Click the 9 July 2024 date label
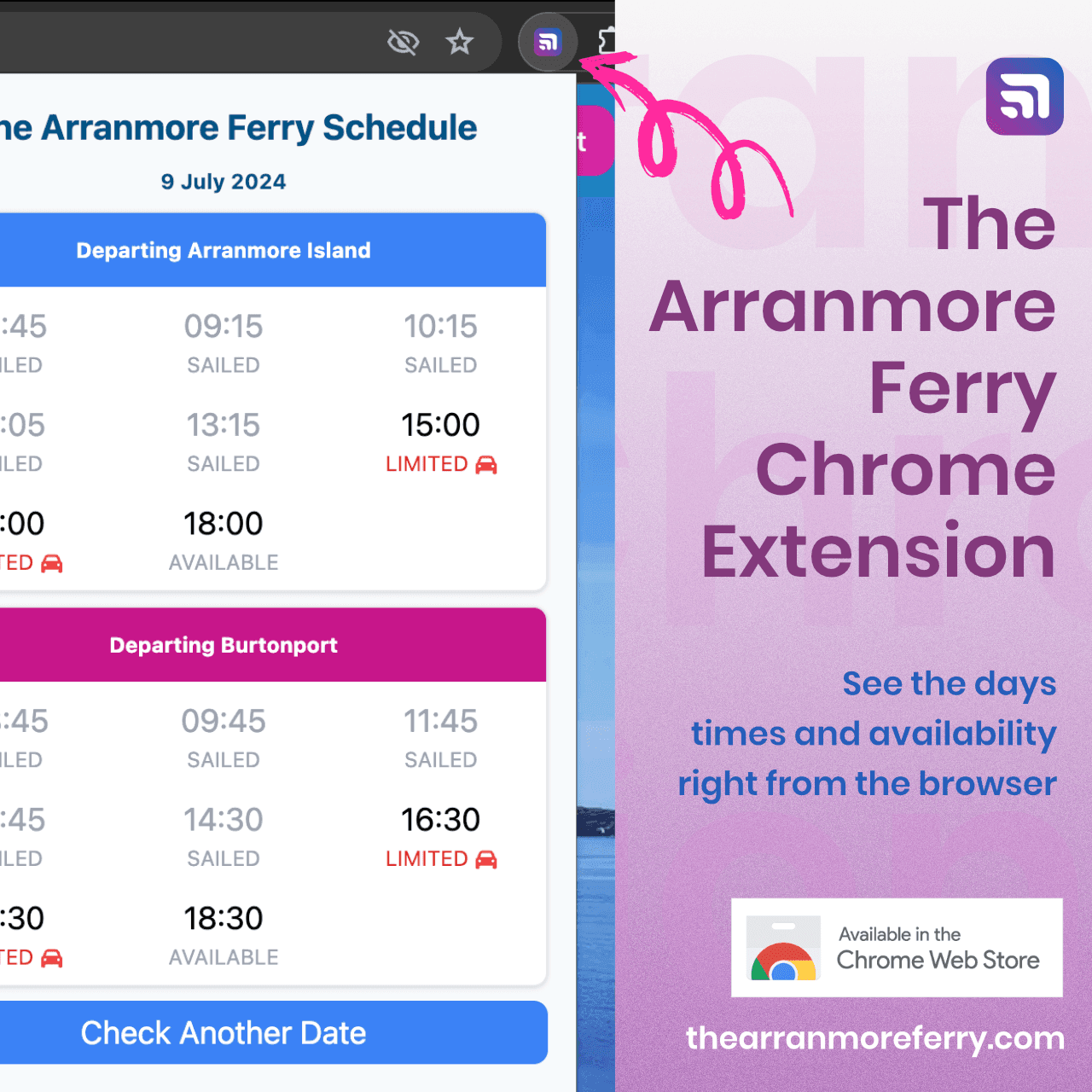This screenshot has height=1092, width=1092. [x=224, y=182]
